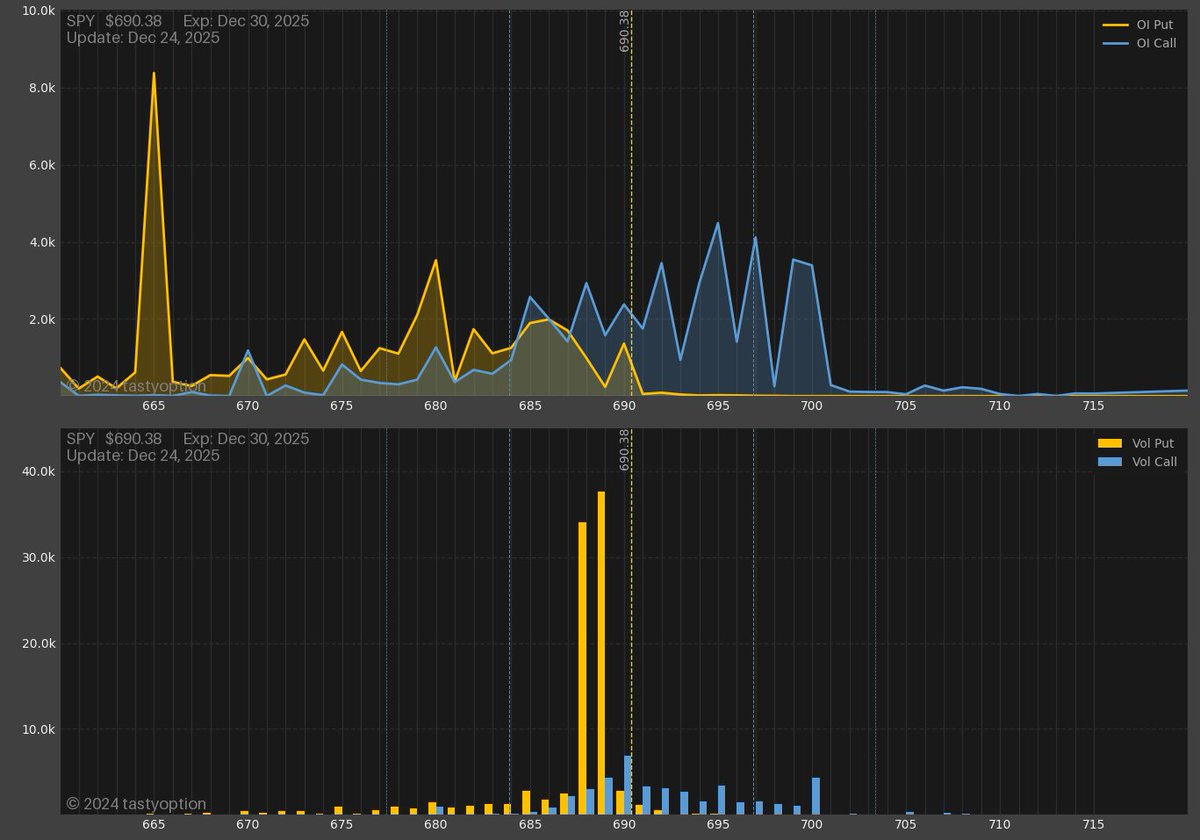Click the 715 strike label under the top chart

click(x=1093, y=406)
